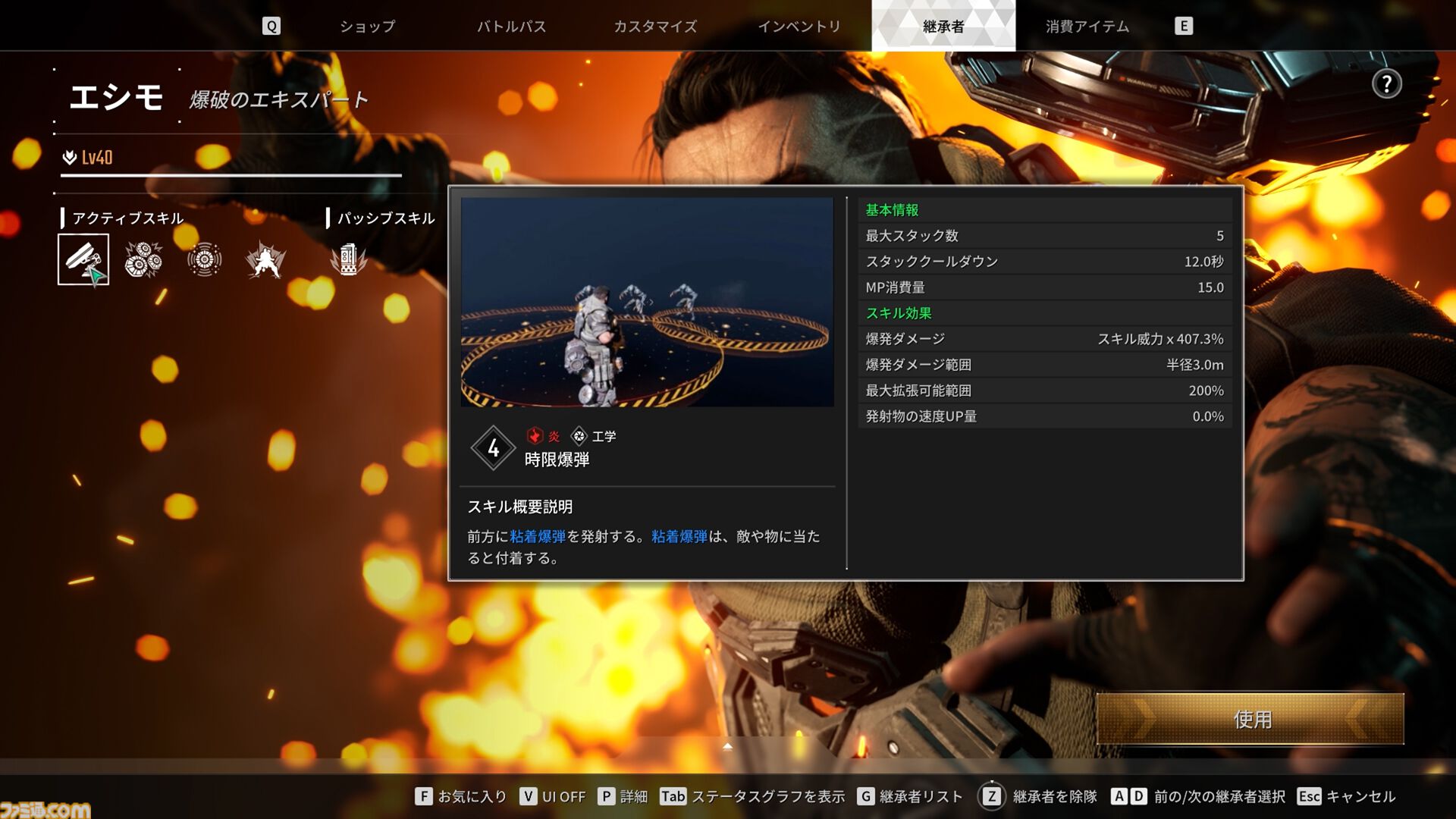Switch to the カスタマイズ tab
This screenshot has width=1456, height=819.
pyautogui.click(x=655, y=26)
